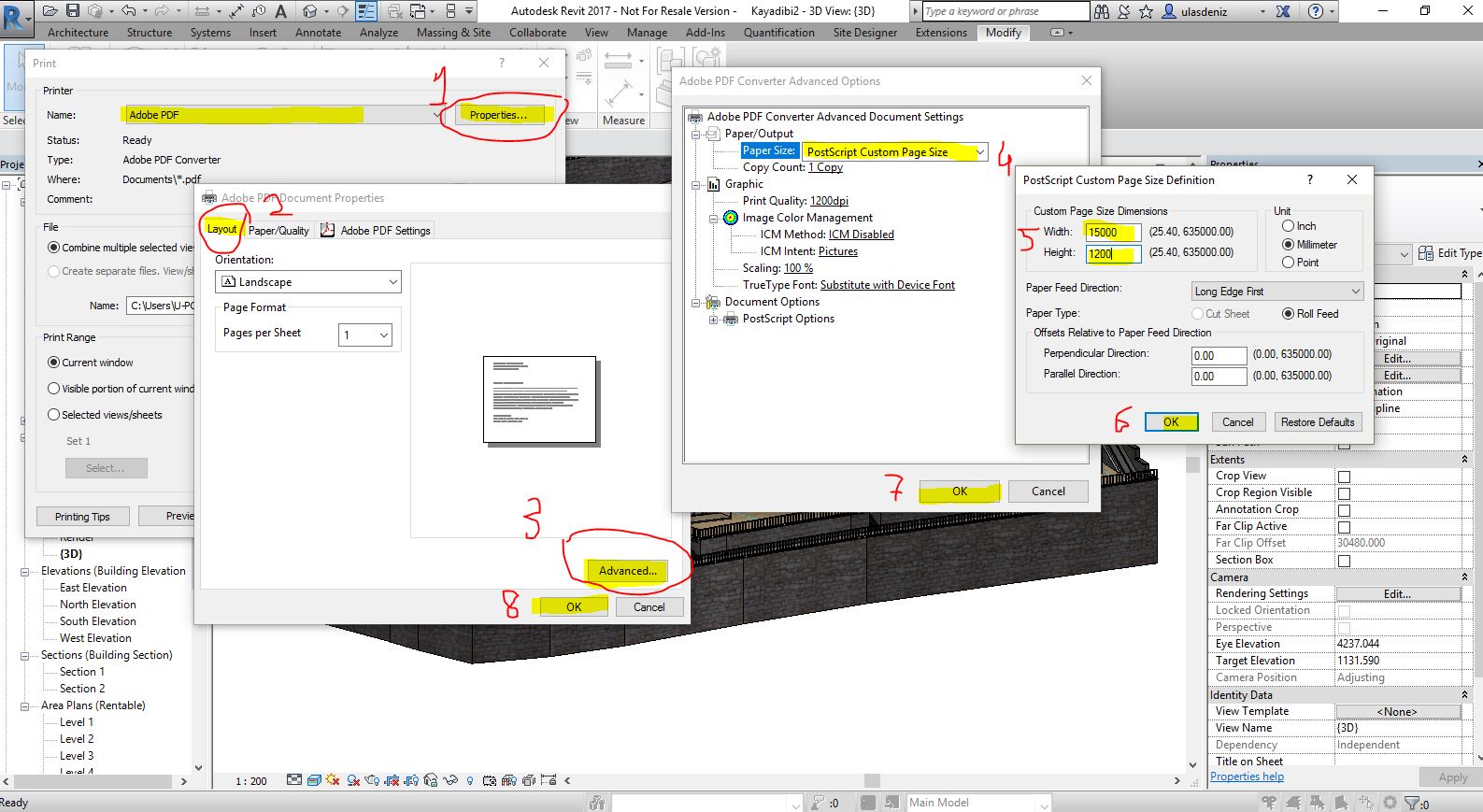Open the Annotate ribbon tab

pos(318,33)
